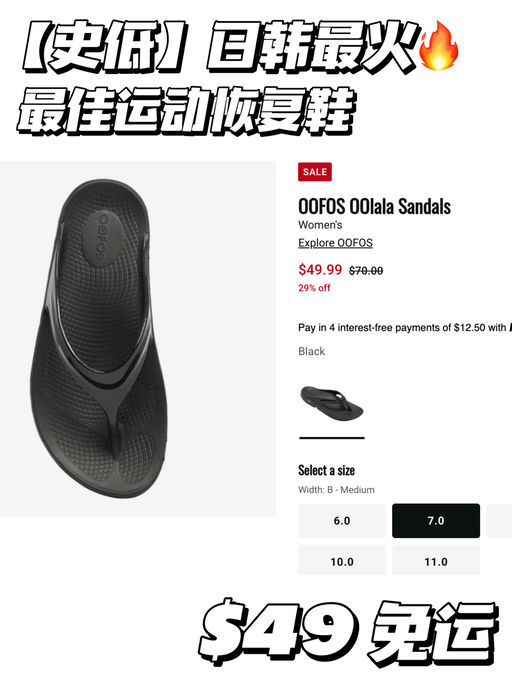Select the highlighted size 7.0 option

pyautogui.click(x=436, y=521)
